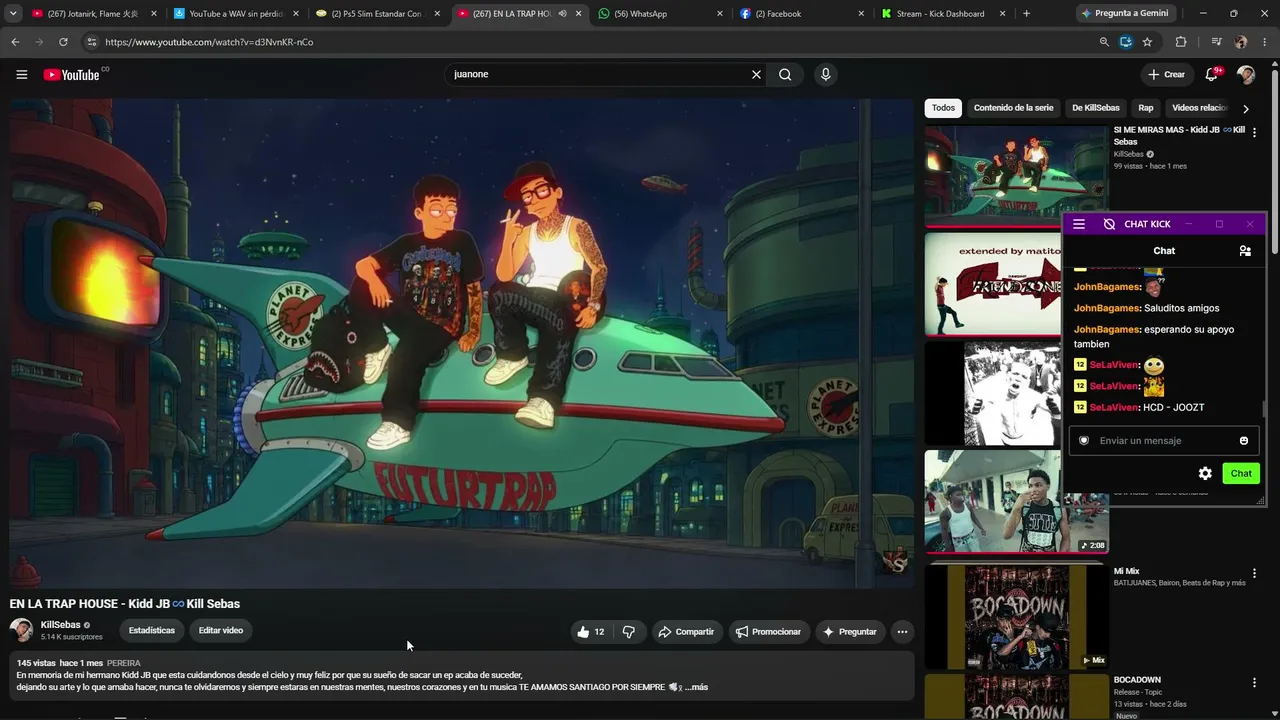Ask about the video with Preguntar
The image size is (1280, 720).
pos(850,632)
